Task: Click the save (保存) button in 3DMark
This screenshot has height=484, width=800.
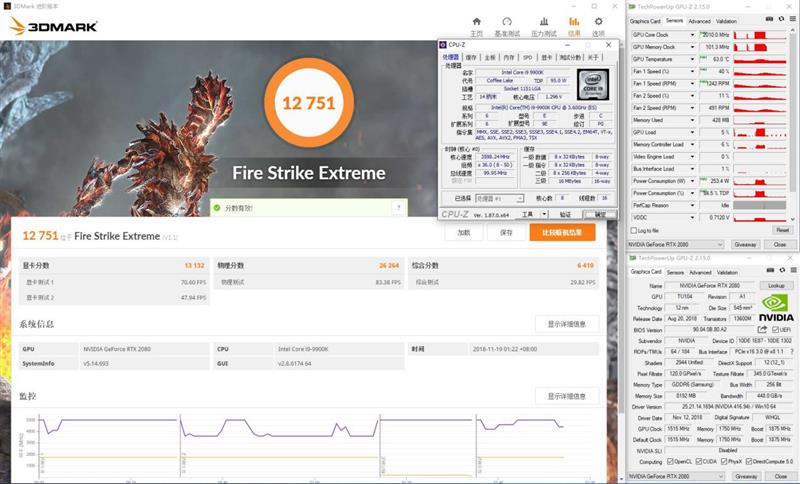Action: click(506, 233)
